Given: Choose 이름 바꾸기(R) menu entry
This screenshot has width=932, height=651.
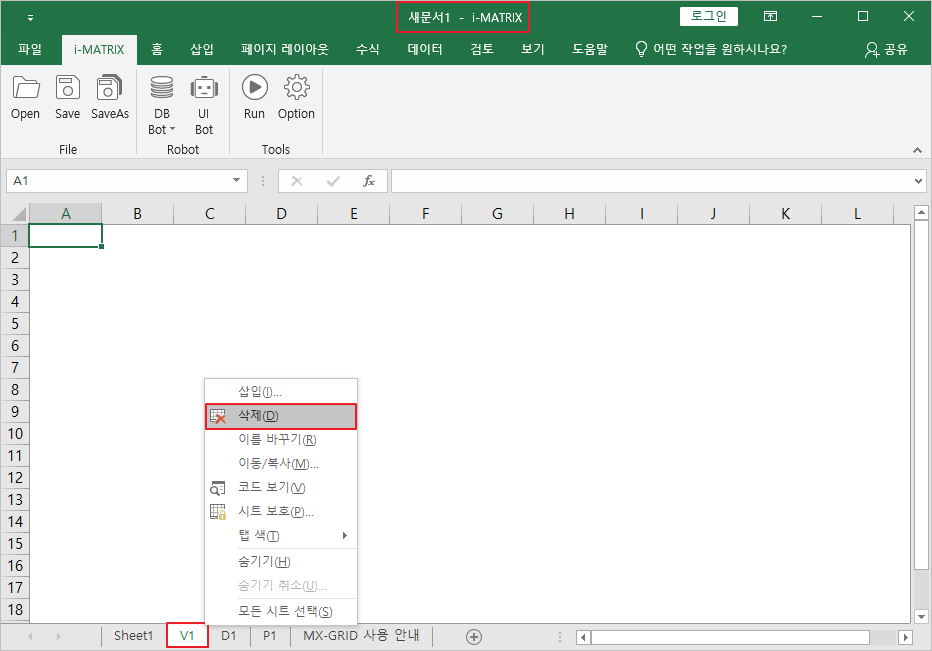Looking at the screenshot, I should (281, 440).
